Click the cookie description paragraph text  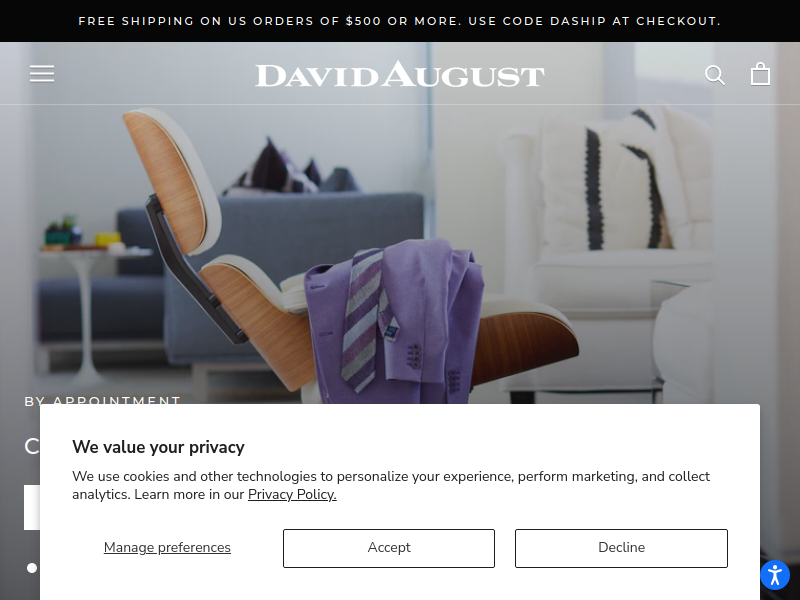click(x=391, y=485)
